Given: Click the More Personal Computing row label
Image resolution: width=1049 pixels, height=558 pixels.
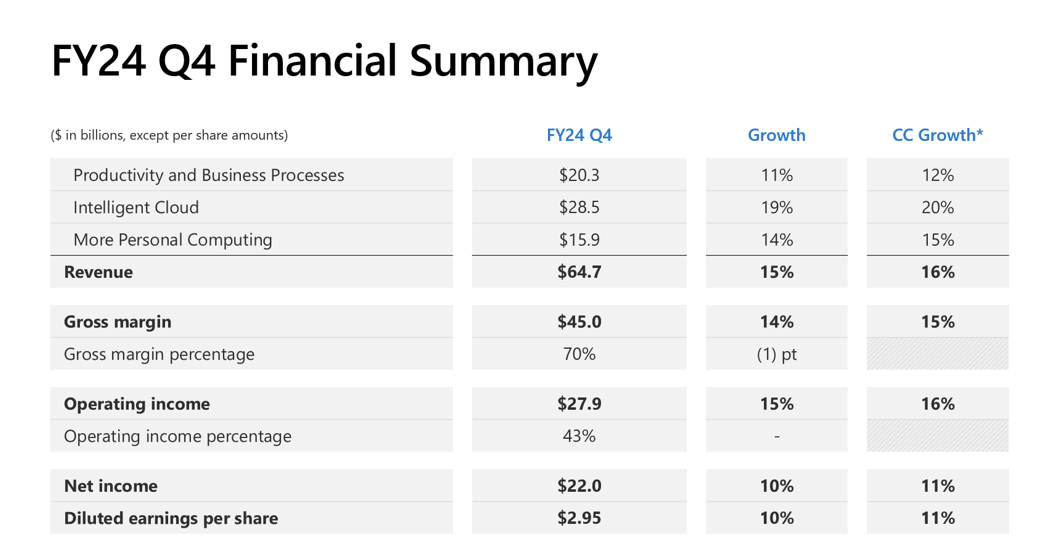Looking at the screenshot, I should (172, 240).
